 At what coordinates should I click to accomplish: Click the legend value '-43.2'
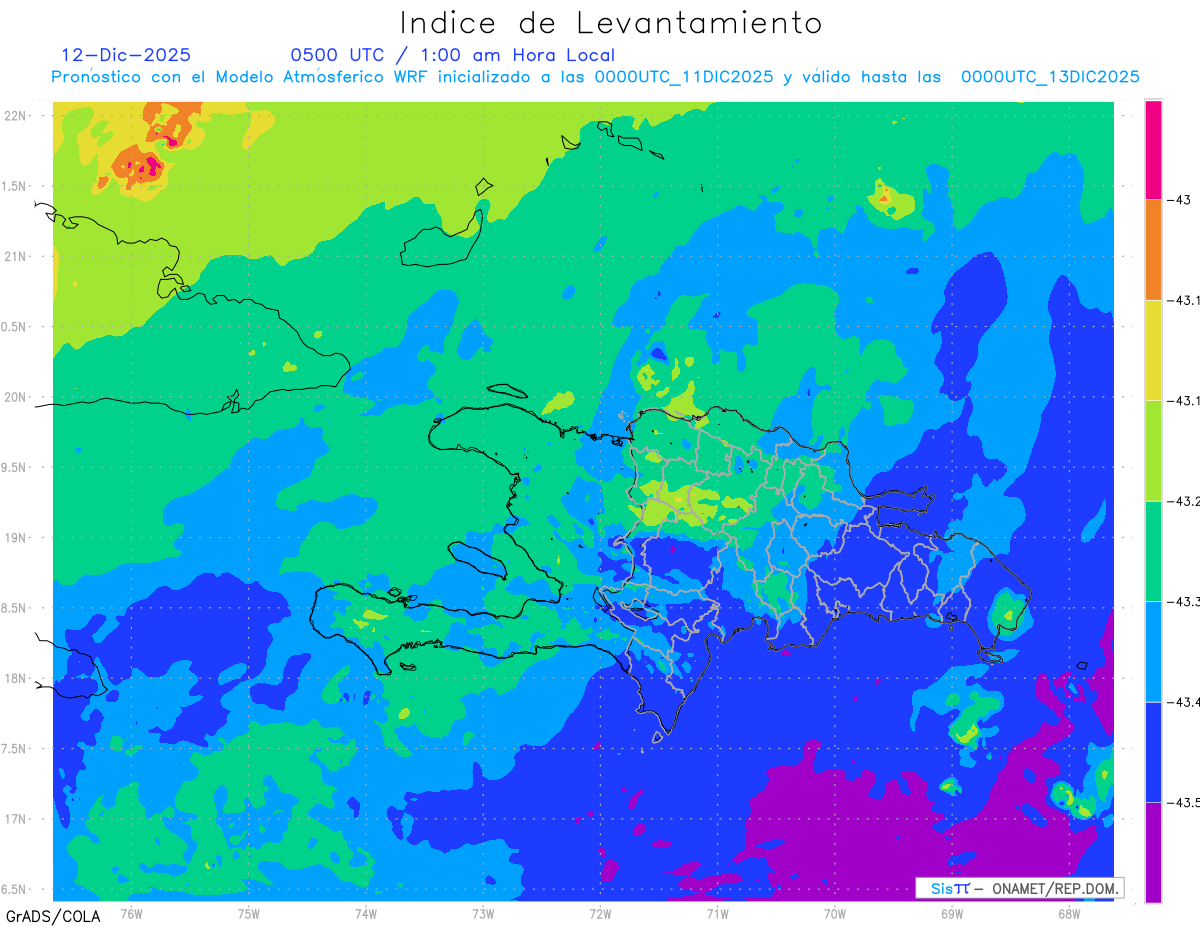(1186, 501)
